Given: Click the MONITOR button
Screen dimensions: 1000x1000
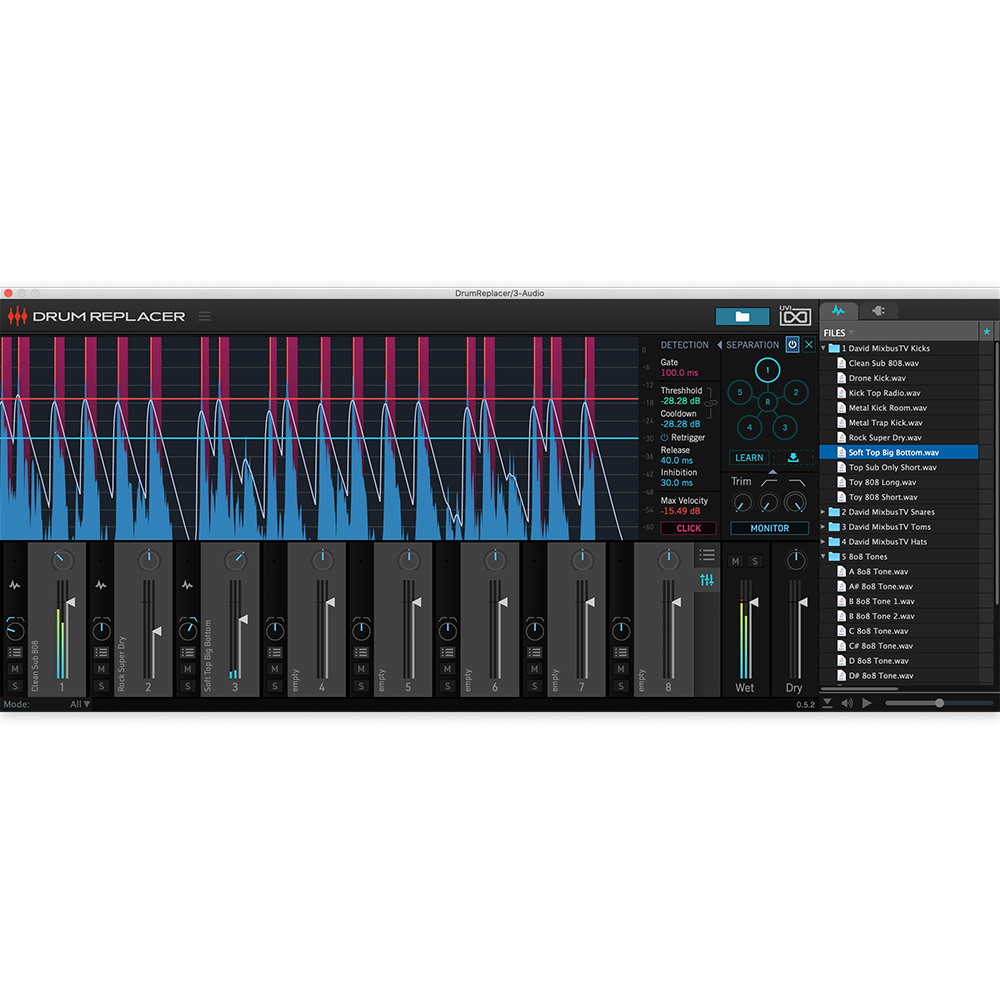Looking at the screenshot, I should point(770,528).
